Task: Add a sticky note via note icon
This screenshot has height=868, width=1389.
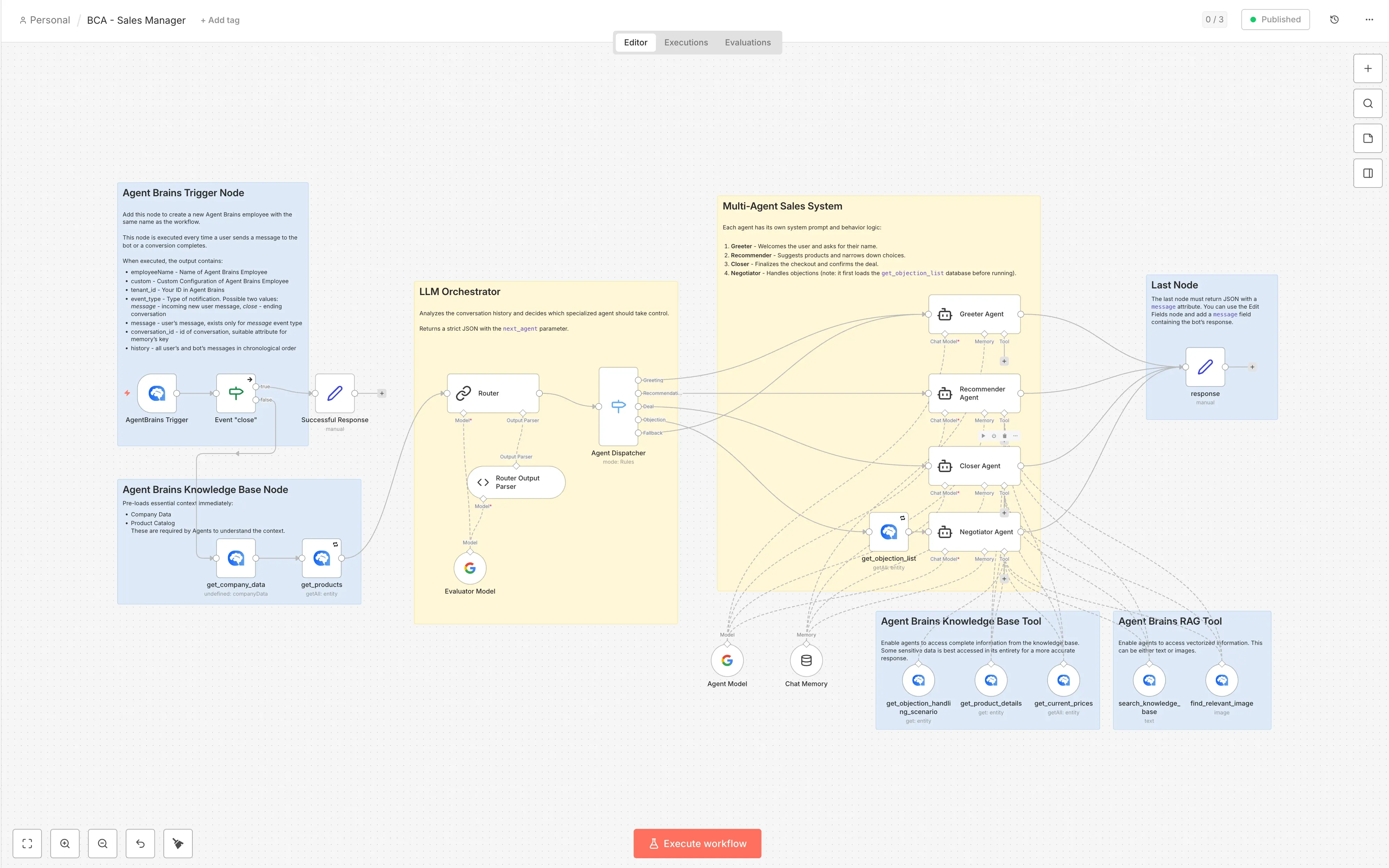Action: pyautogui.click(x=1368, y=138)
